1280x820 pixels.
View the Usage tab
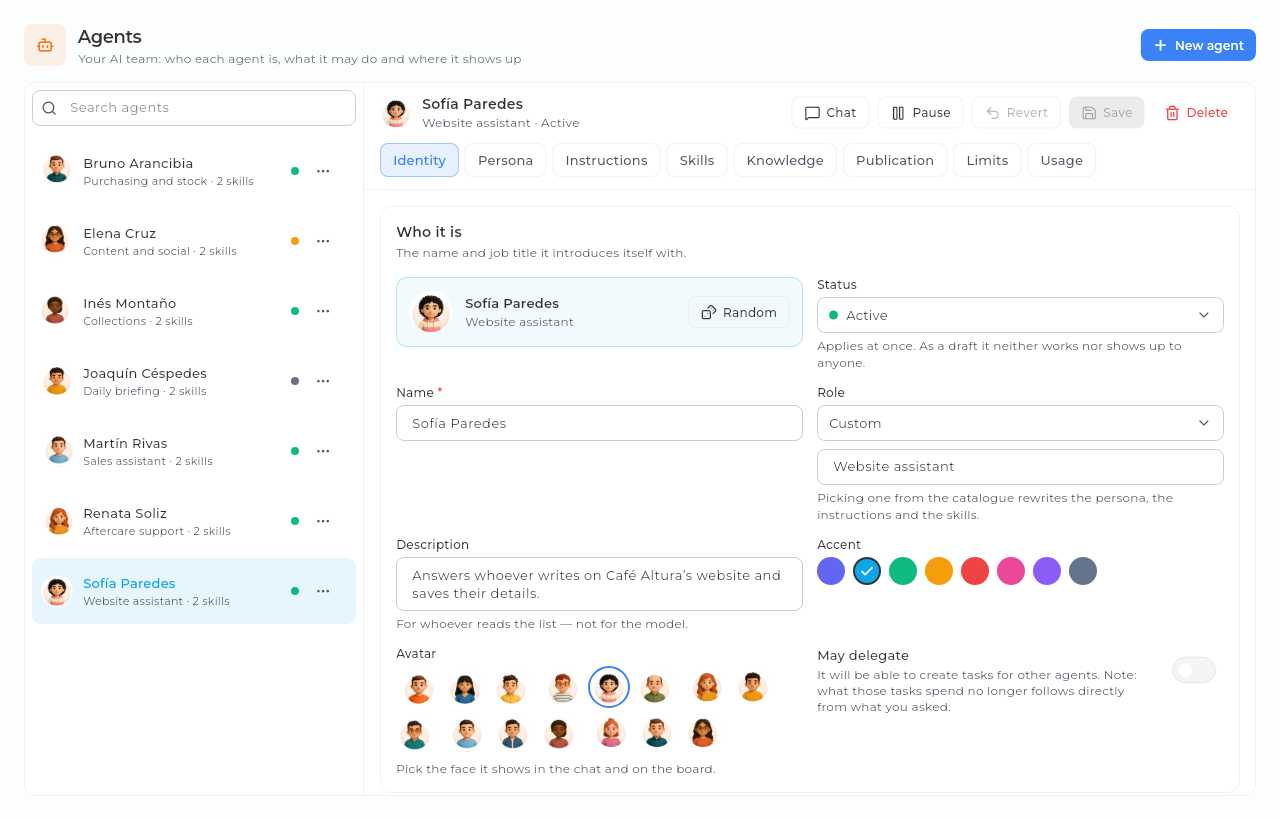point(1061,160)
